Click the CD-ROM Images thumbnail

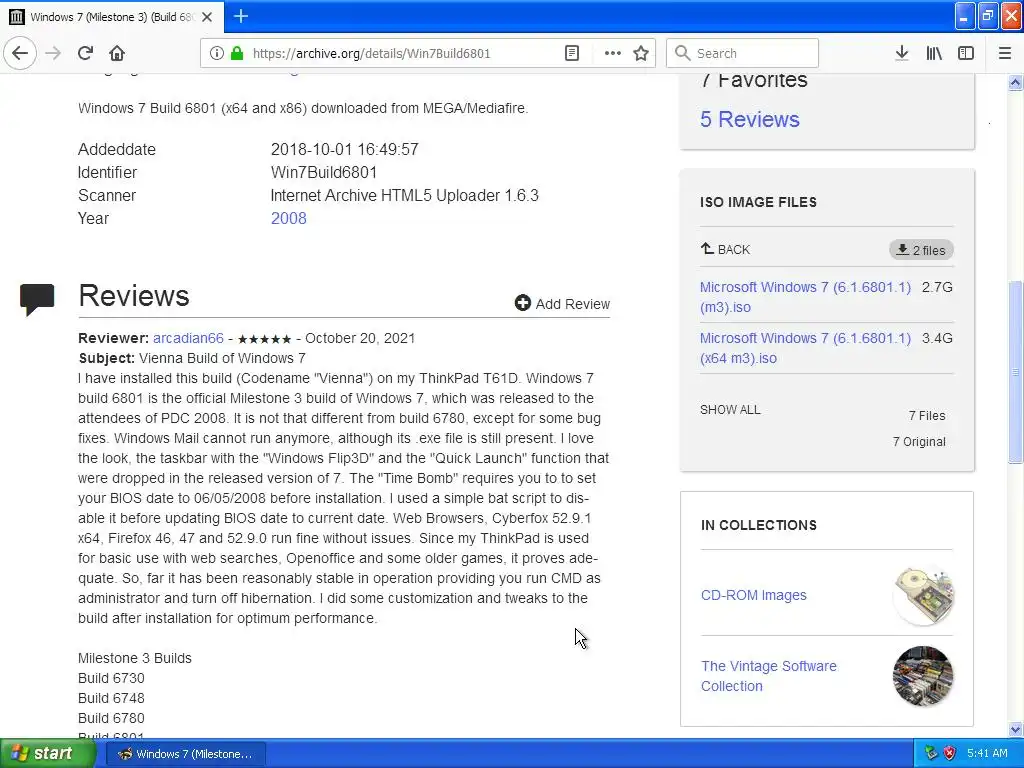tap(923, 596)
